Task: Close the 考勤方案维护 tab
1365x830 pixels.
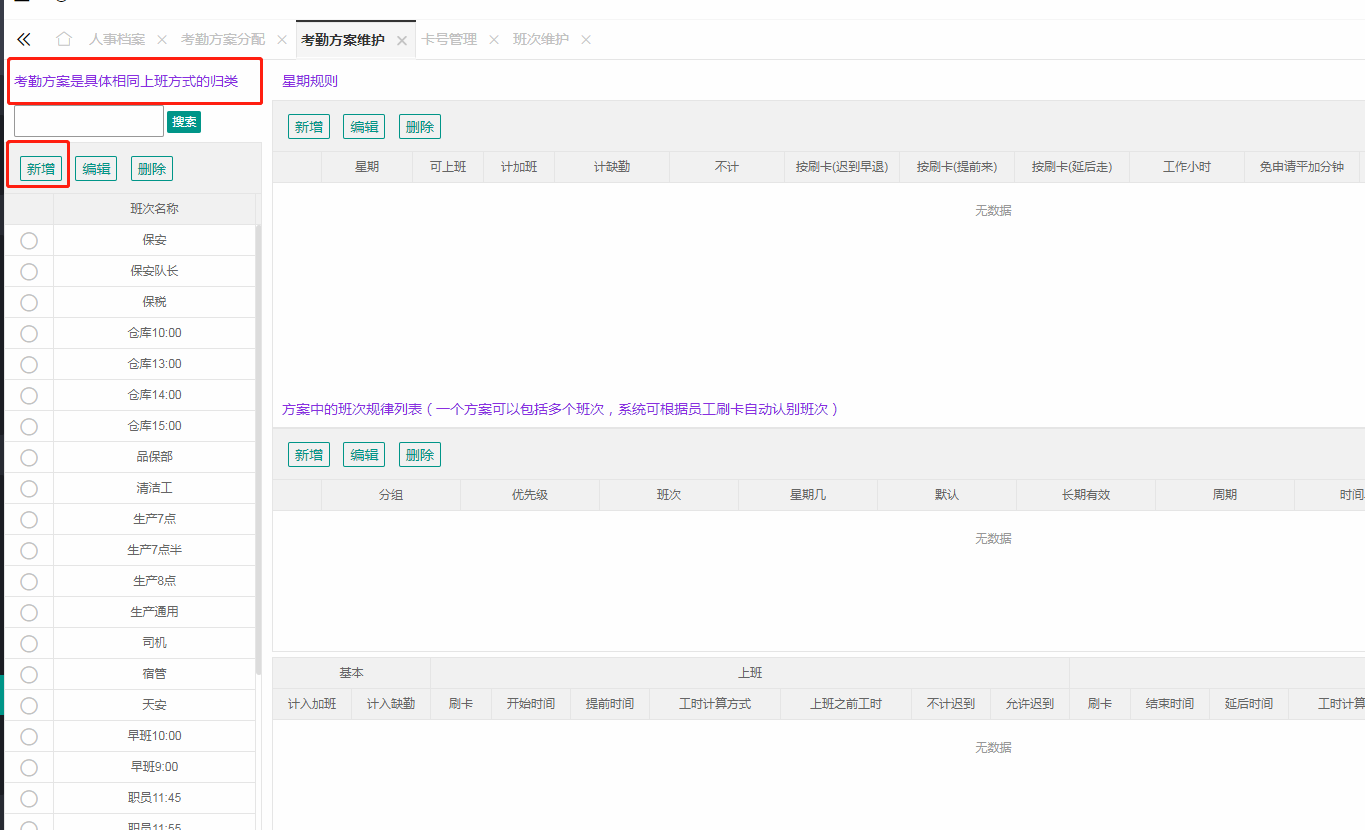Action: [x=402, y=40]
